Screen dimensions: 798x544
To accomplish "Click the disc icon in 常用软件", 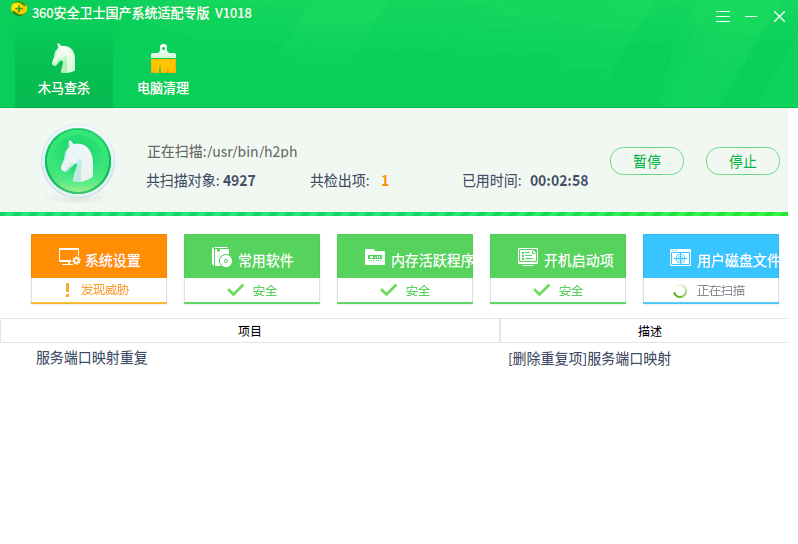I will tap(221, 257).
